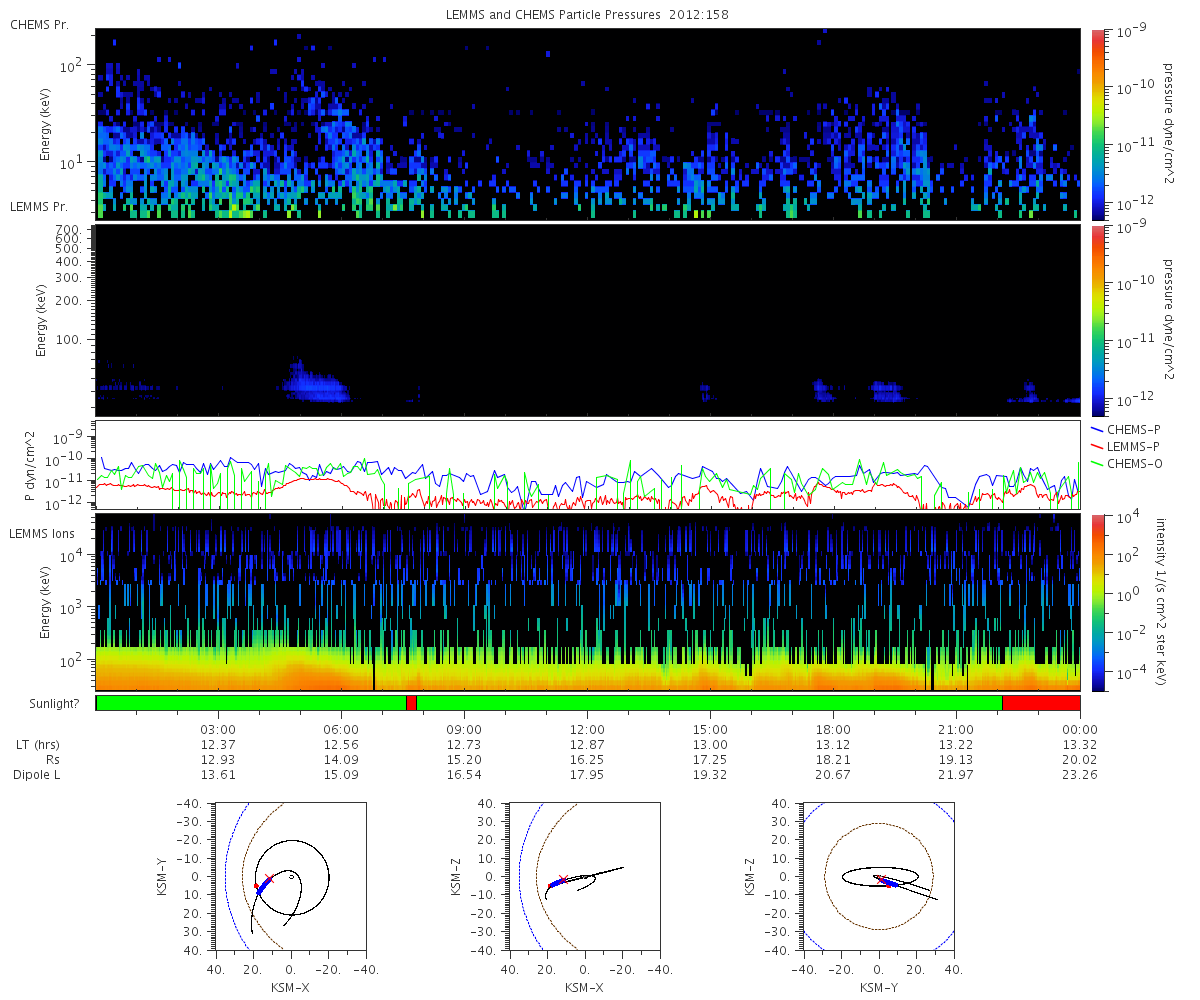Viewport: 1200px width, 1000px height.
Task: Click Dipole L value 23.26
Action: 1080,775
